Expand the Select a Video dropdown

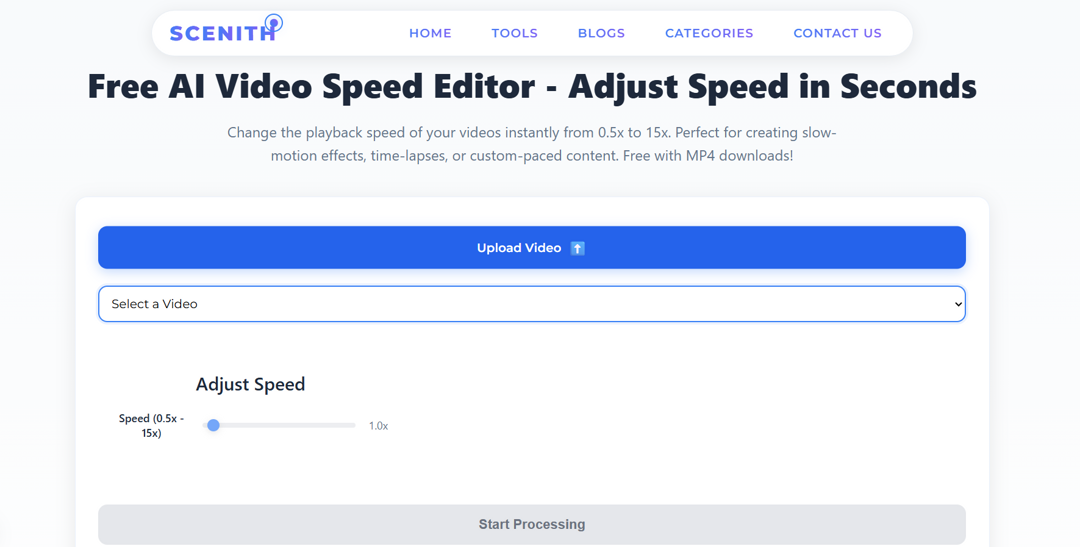click(532, 304)
